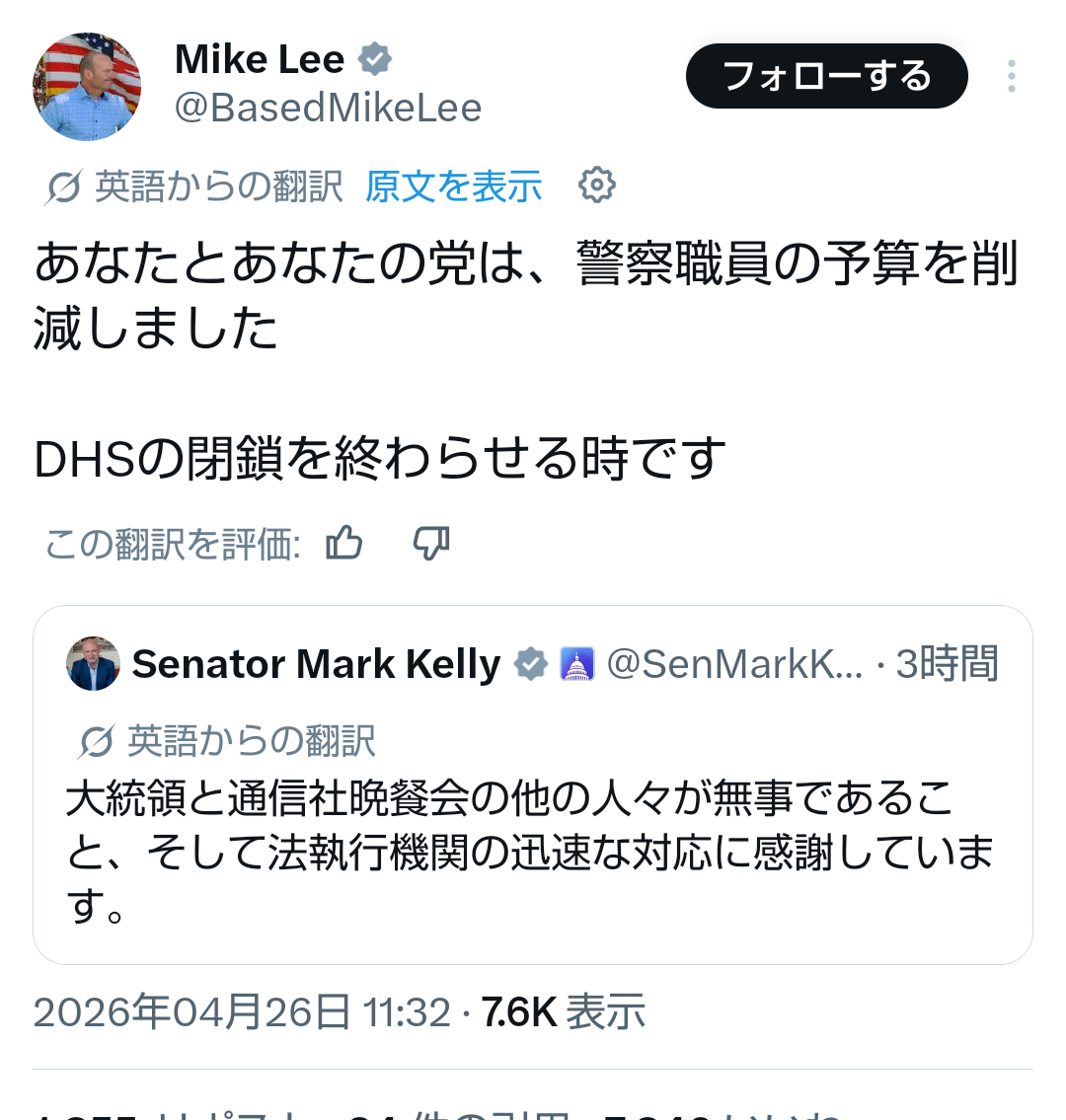Open Senator Mark Kelly's avatar
Image resolution: width=1066 pixels, height=1120 pixels.
(94, 663)
